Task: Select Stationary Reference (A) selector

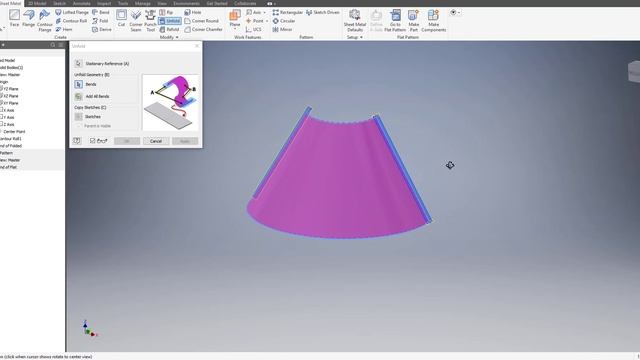Action: (x=78, y=64)
